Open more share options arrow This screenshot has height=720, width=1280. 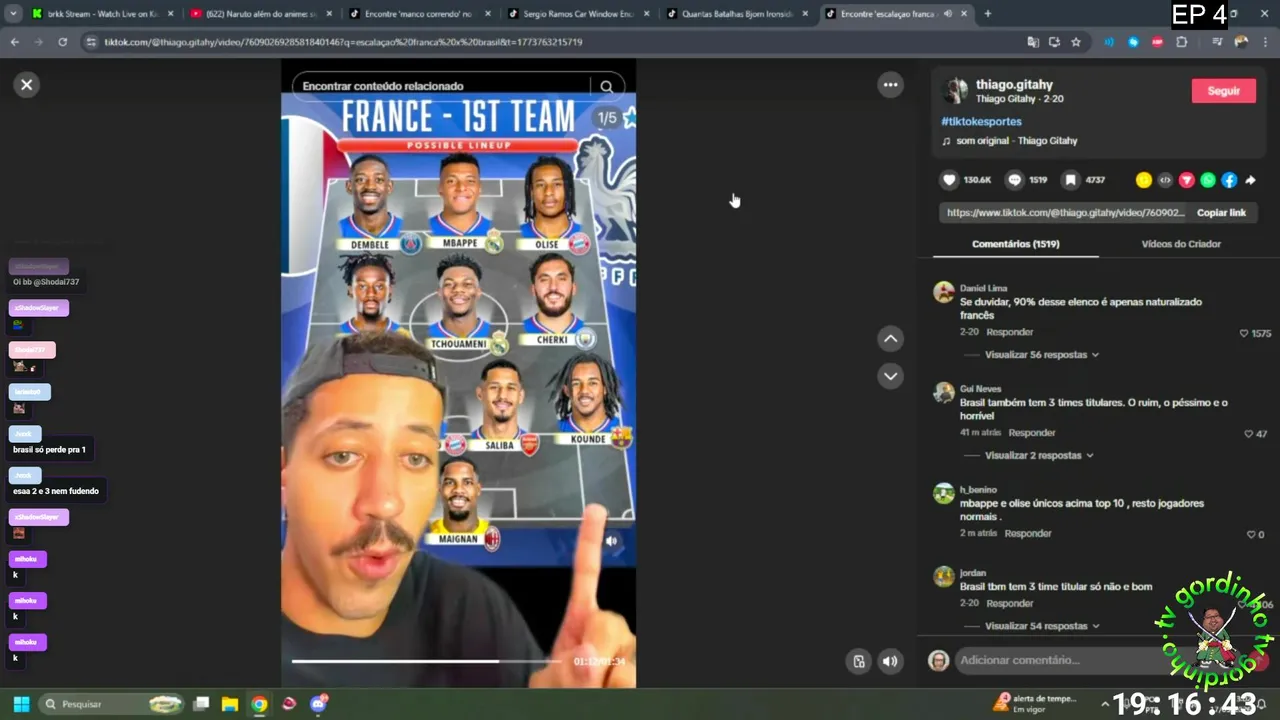coord(1250,180)
